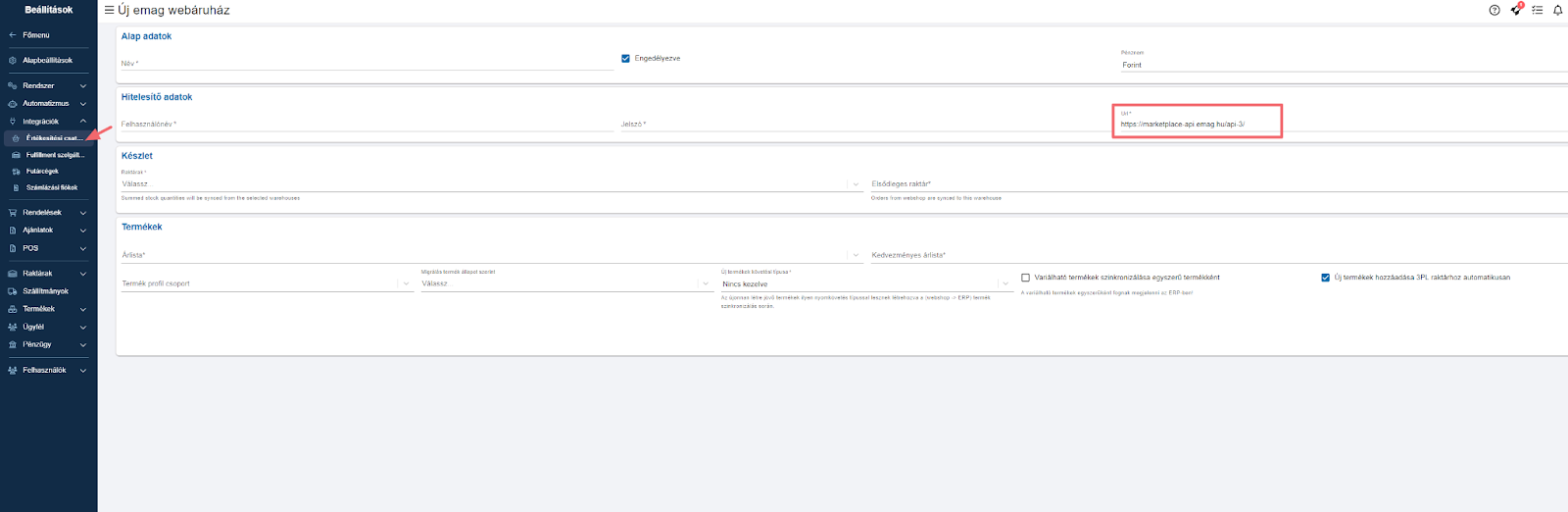Click the back arrow next to Főmenü
Screen dimensions: 1568x512
click(13, 35)
